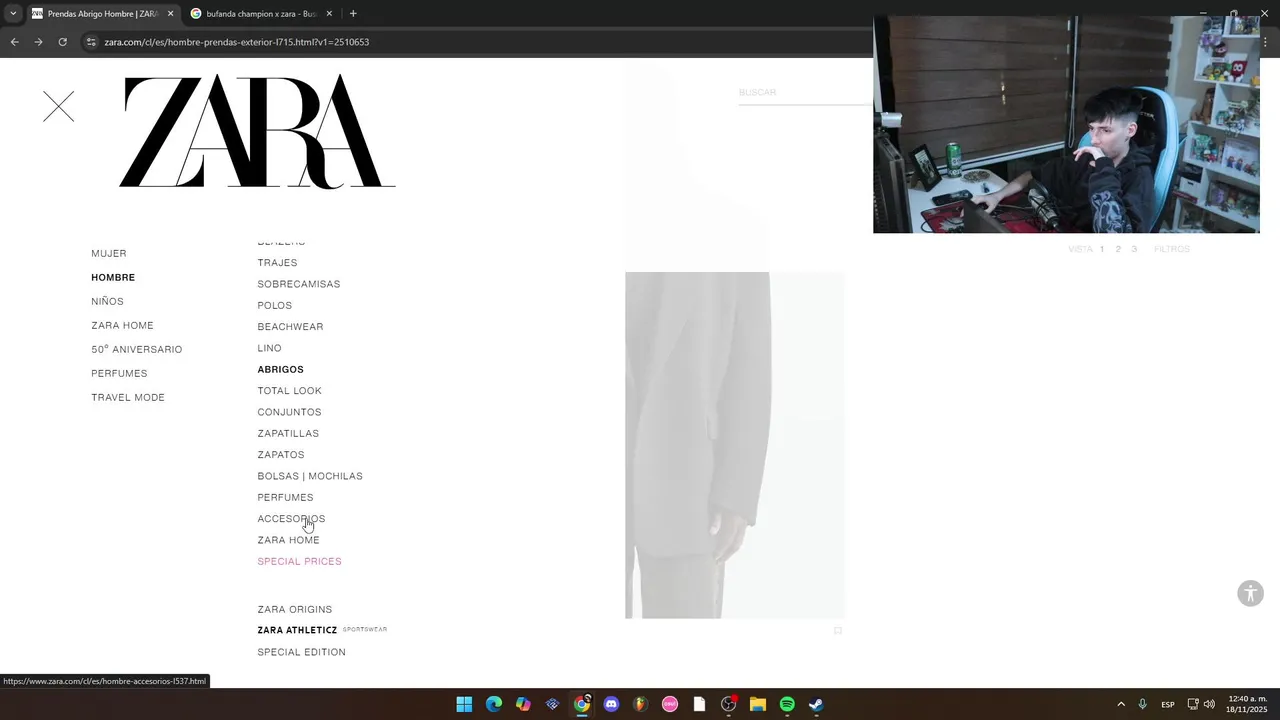Click the large ZARA logo
This screenshot has width=1280, height=720.
(257, 131)
